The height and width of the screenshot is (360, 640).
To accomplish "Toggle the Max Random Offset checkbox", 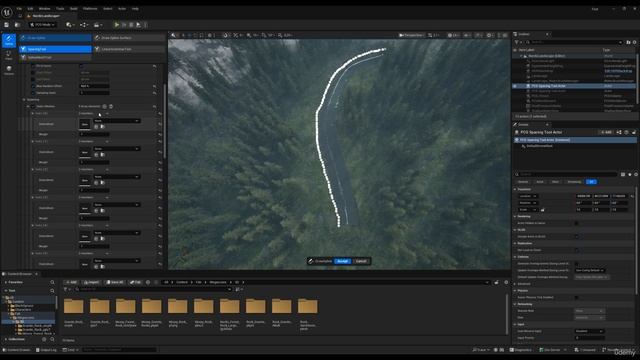I will (x=33, y=86).
